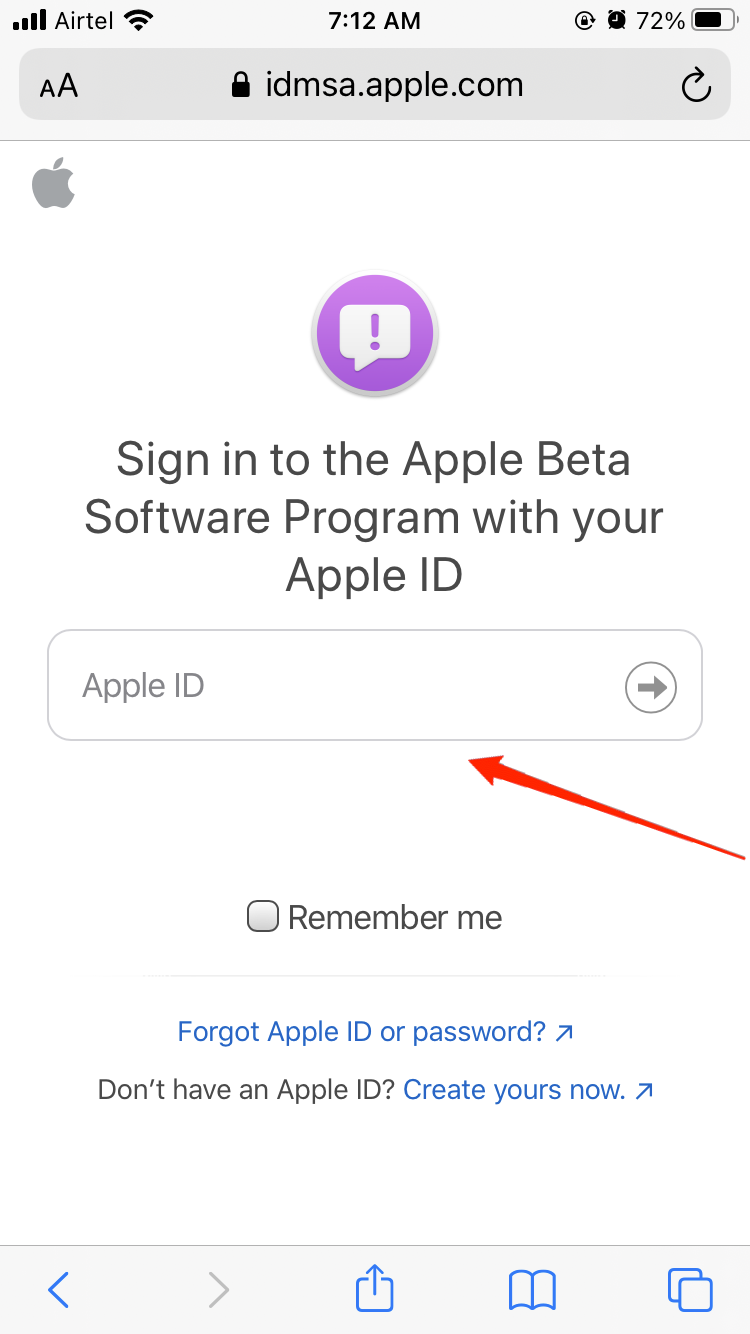Tap the Apple logo icon
750x1334 pixels.
[54, 183]
